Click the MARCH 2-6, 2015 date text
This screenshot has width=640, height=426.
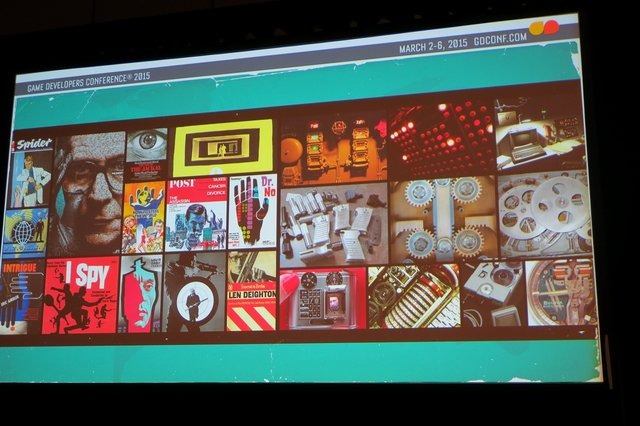point(433,46)
